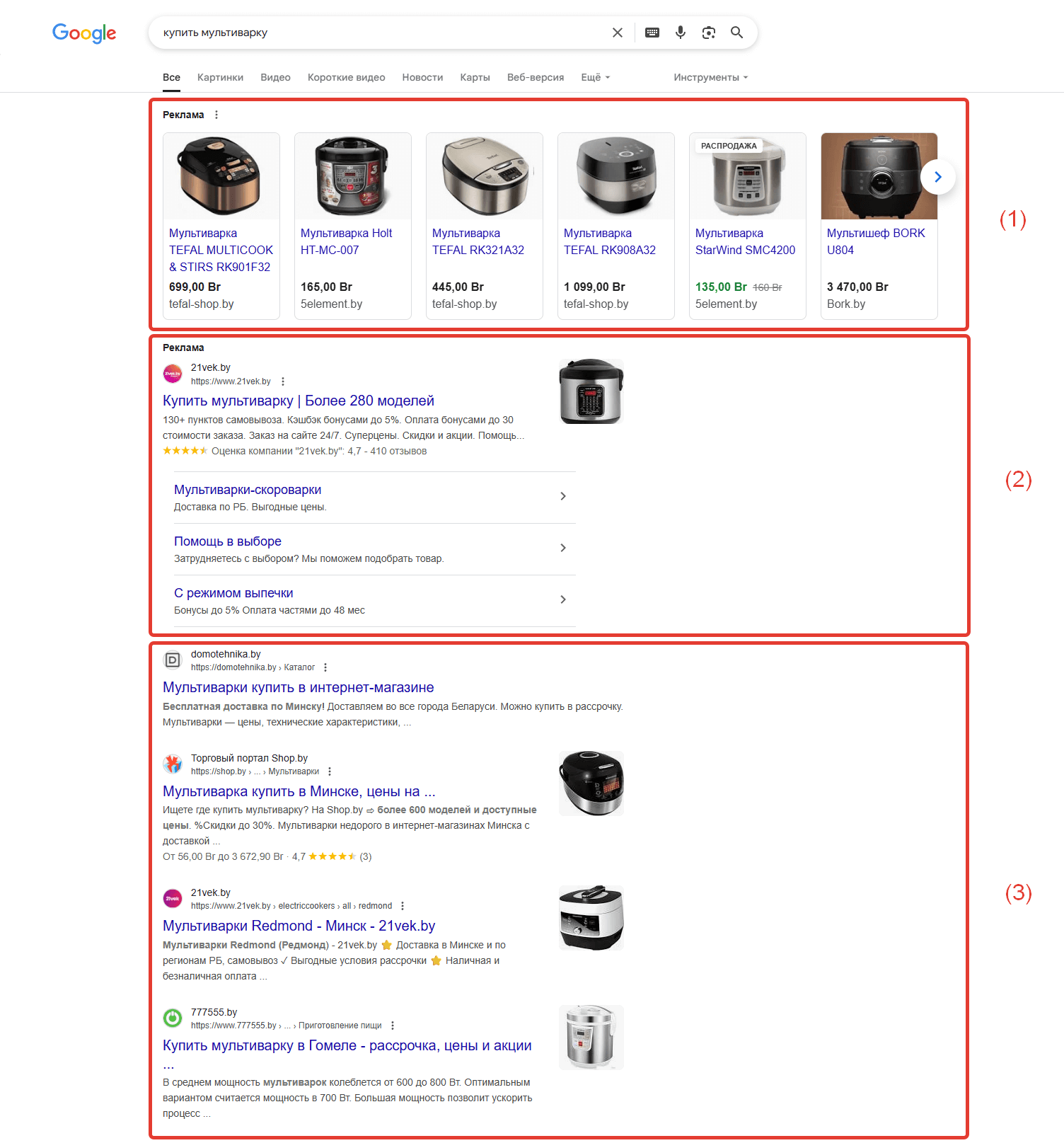Screen dimensions: 1064x1143
Task: Open Купить мультиварку в Гомеле result
Action: (347, 1046)
